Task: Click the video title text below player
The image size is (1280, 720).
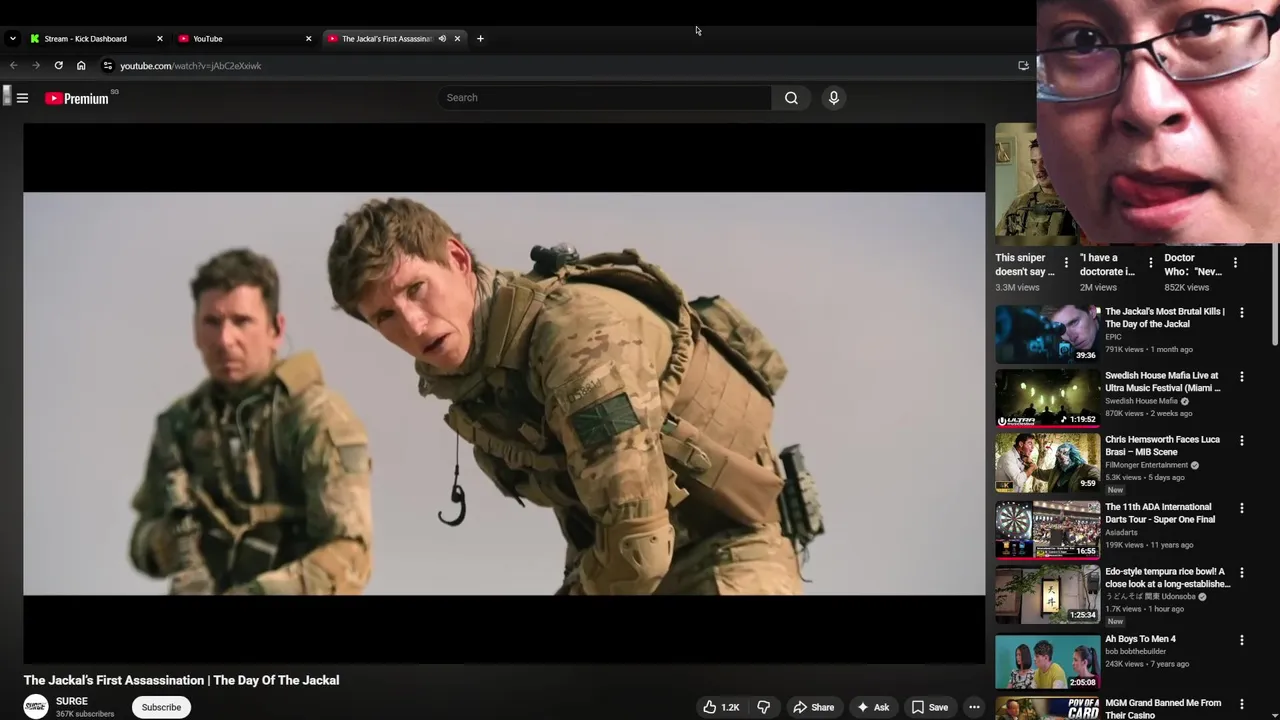Action: [181, 680]
